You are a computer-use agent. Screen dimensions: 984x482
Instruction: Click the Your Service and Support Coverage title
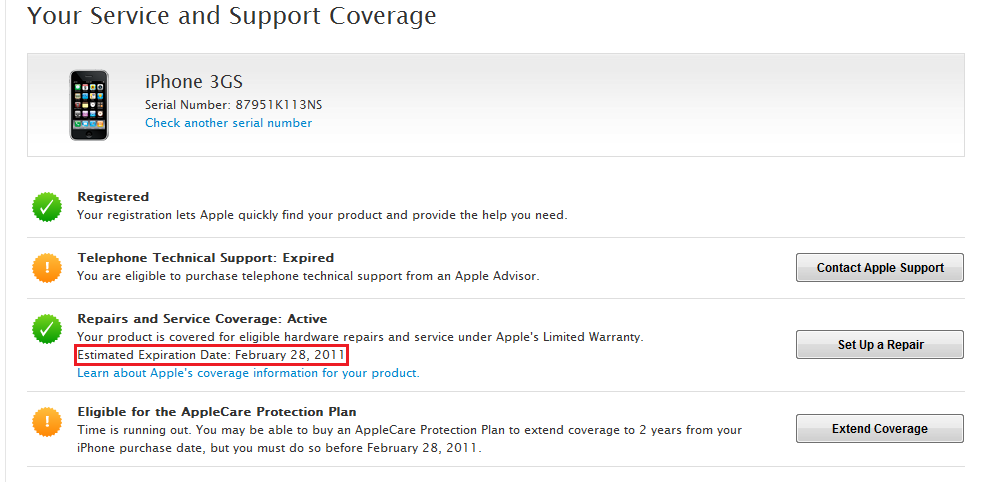[231, 16]
